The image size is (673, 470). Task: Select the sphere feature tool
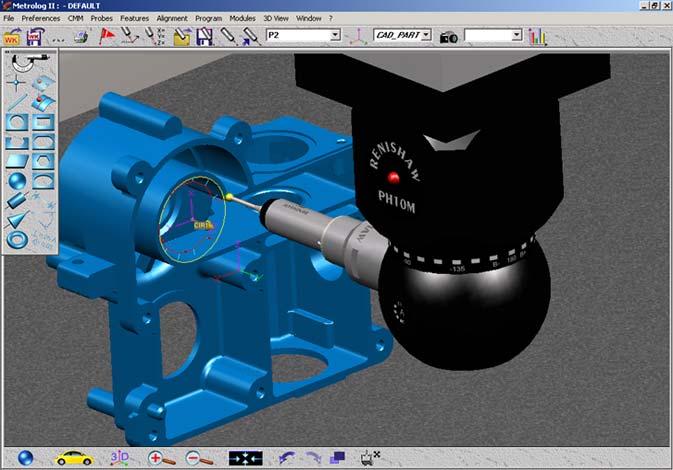[x=17, y=181]
